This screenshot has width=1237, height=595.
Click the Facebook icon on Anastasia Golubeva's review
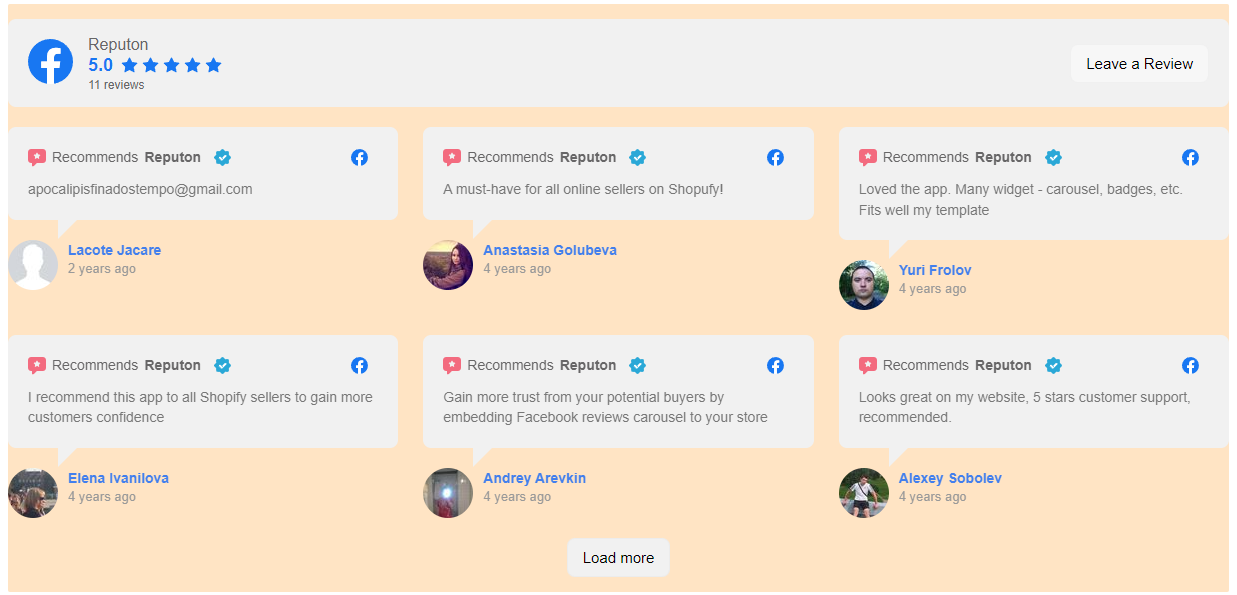[775, 157]
